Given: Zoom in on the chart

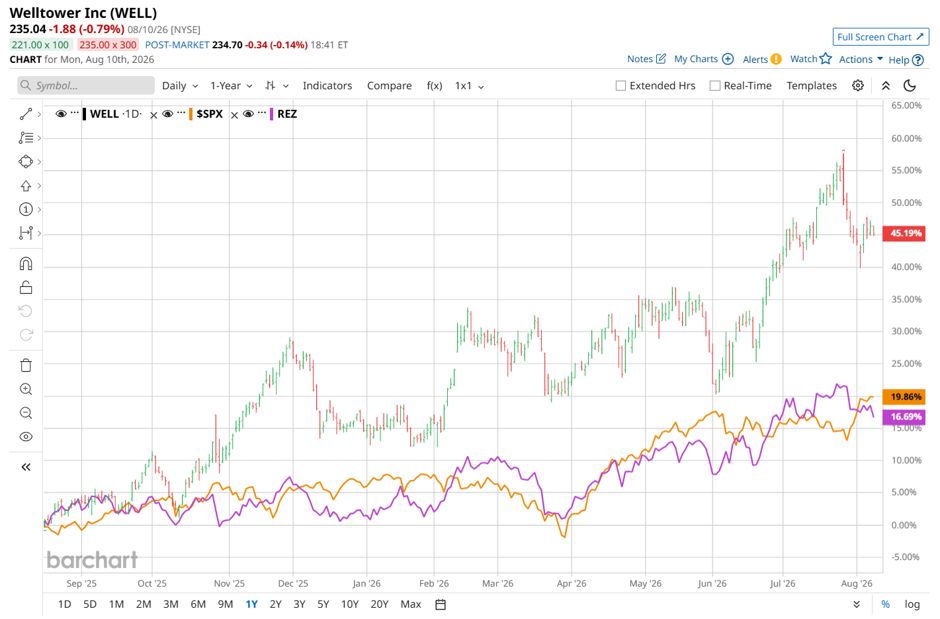Looking at the screenshot, I should tap(26, 389).
